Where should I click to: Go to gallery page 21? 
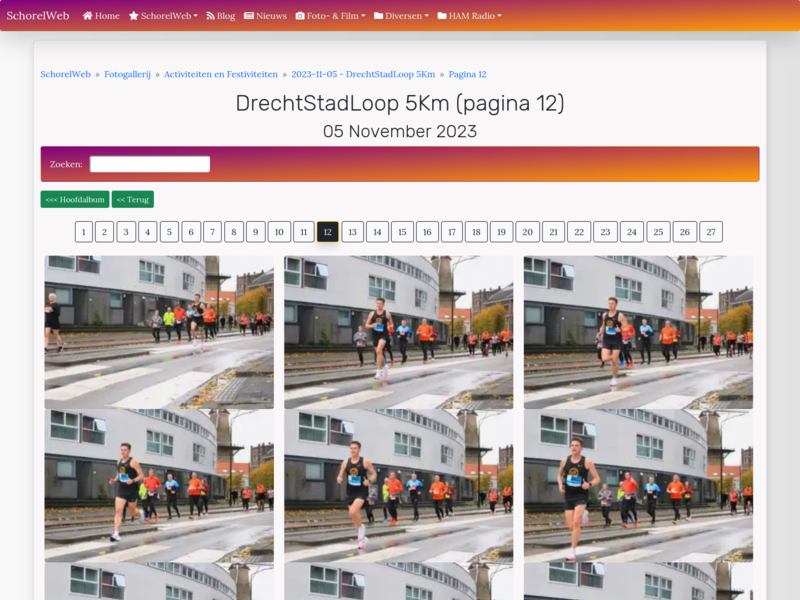(554, 232)
